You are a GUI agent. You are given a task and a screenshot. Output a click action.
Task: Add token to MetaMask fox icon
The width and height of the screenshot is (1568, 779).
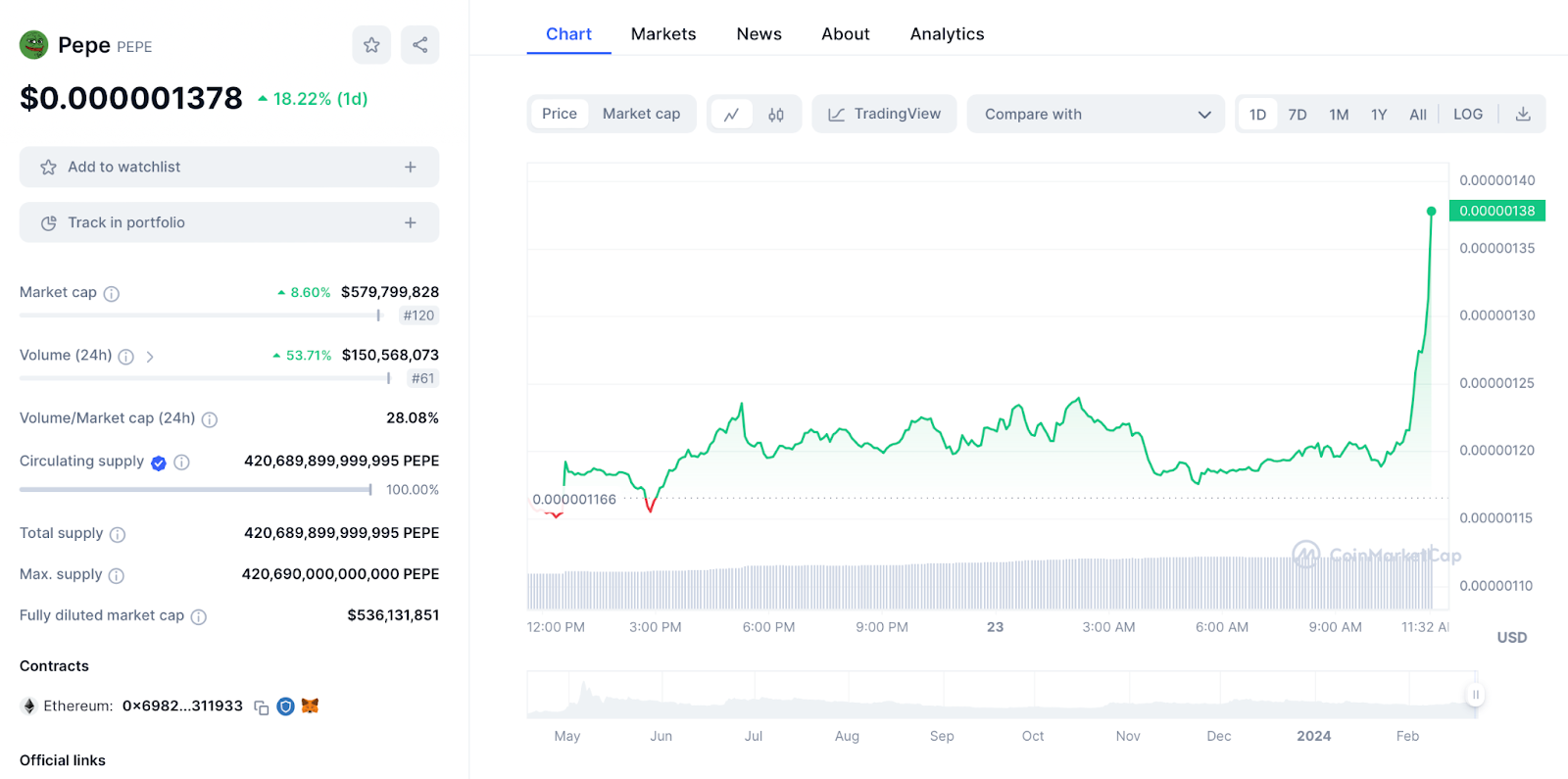point(311,706)
